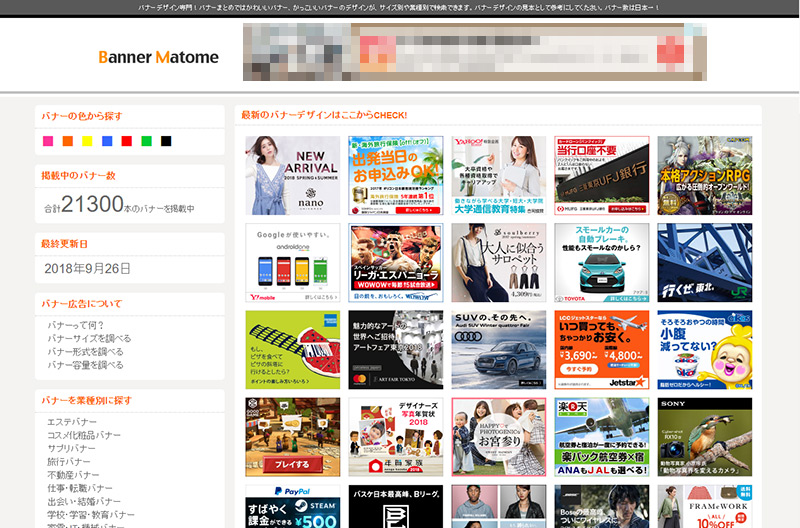
Task: Click the blurred header advertisement banner
Action: pos(474,52)
